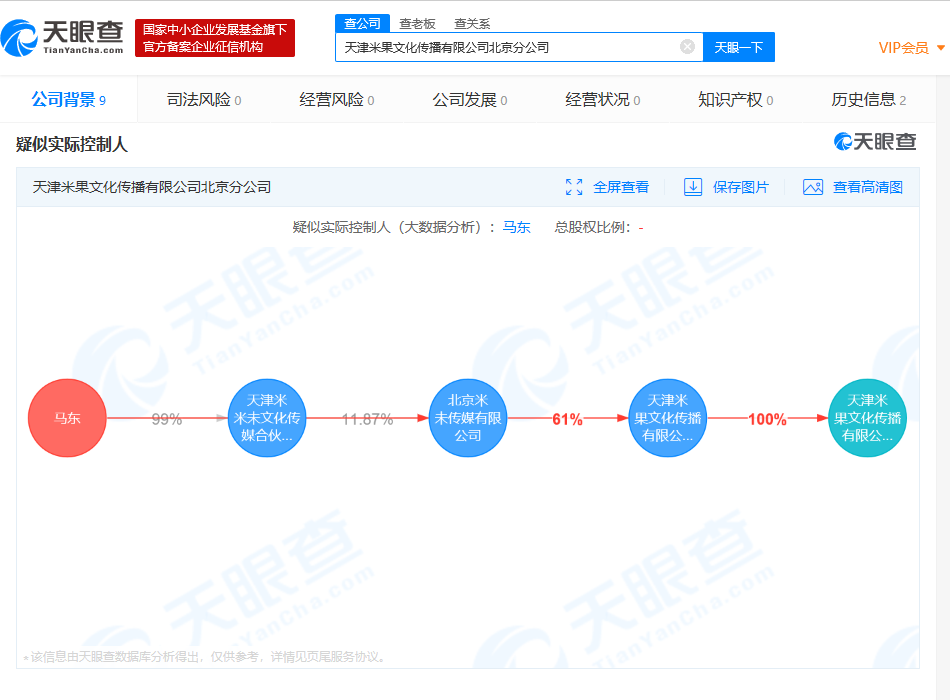
Task: Click the 保存图片 link
Action: point(740,187)
